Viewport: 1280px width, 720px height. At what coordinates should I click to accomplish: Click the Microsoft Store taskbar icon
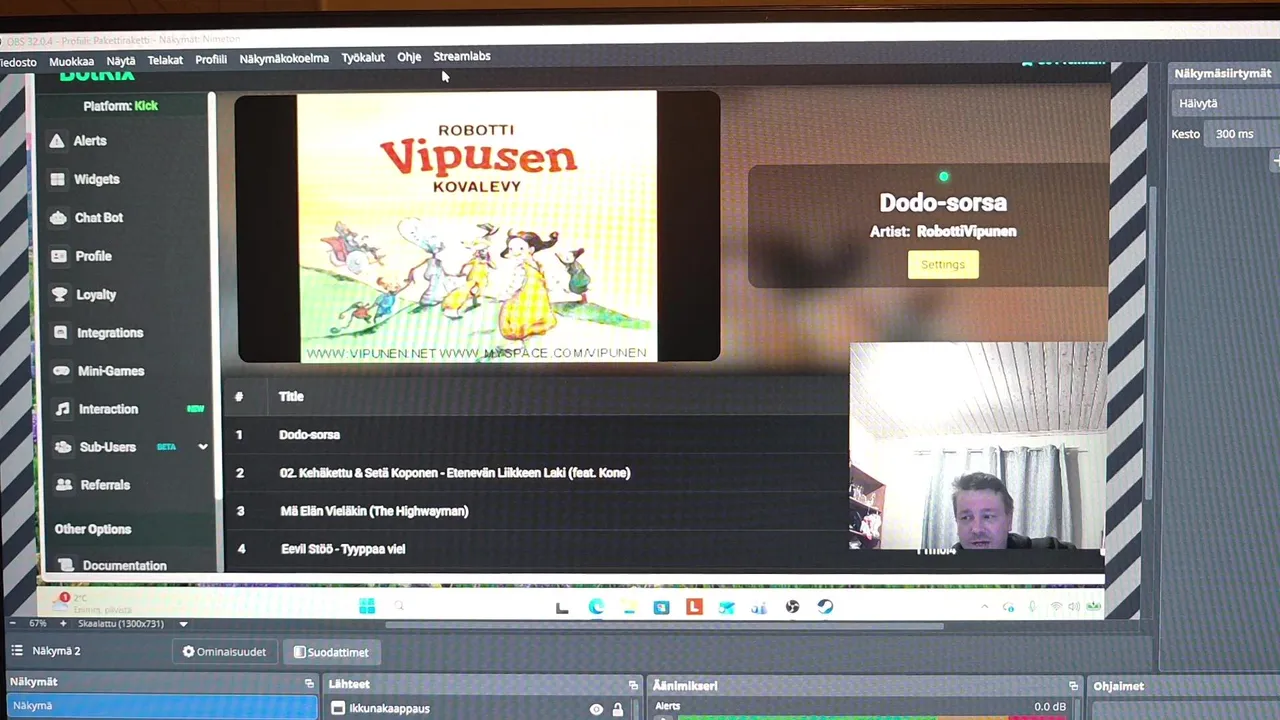click(661, 607)
